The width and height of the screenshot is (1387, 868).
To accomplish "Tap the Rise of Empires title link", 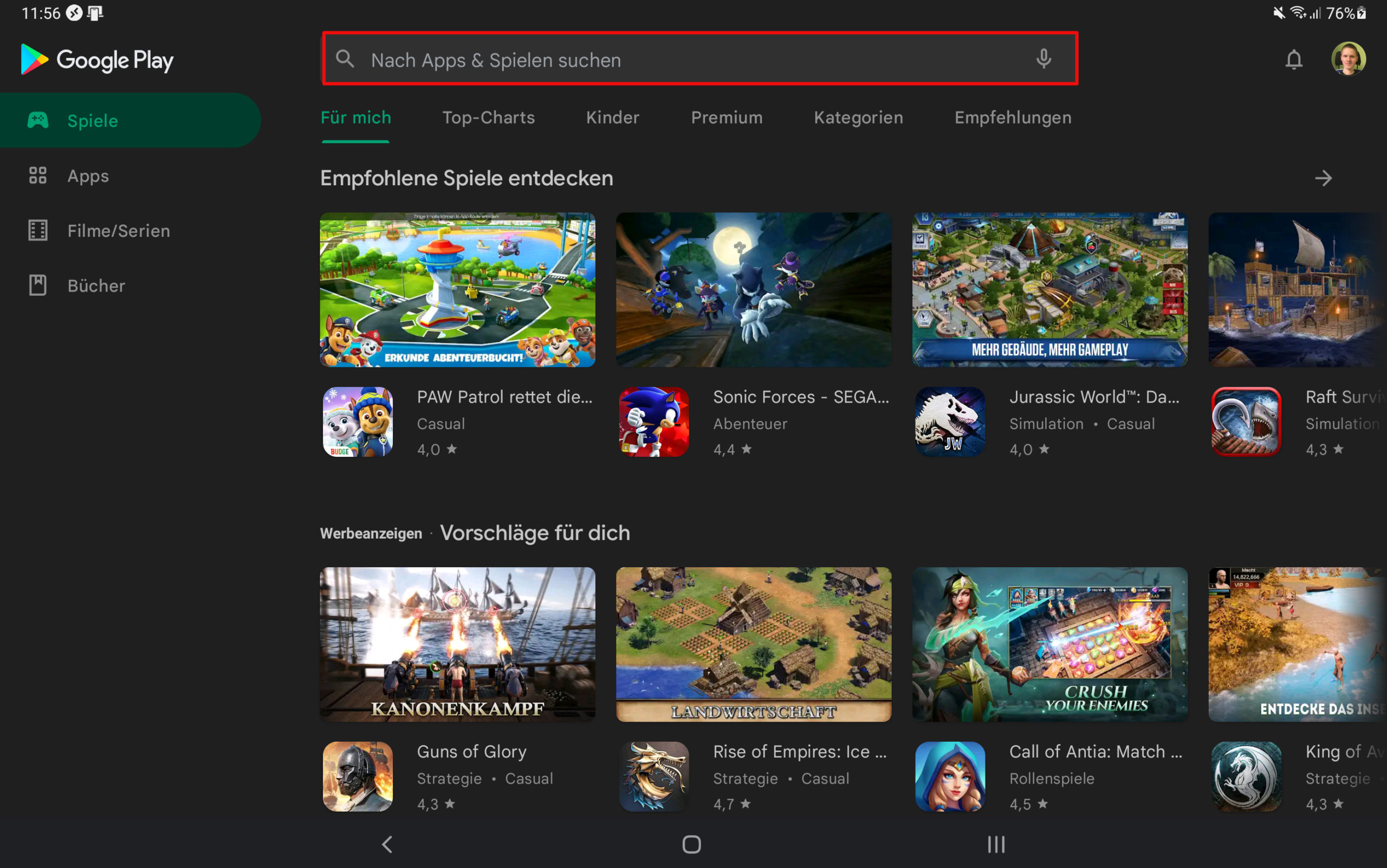I will (800, 752).
